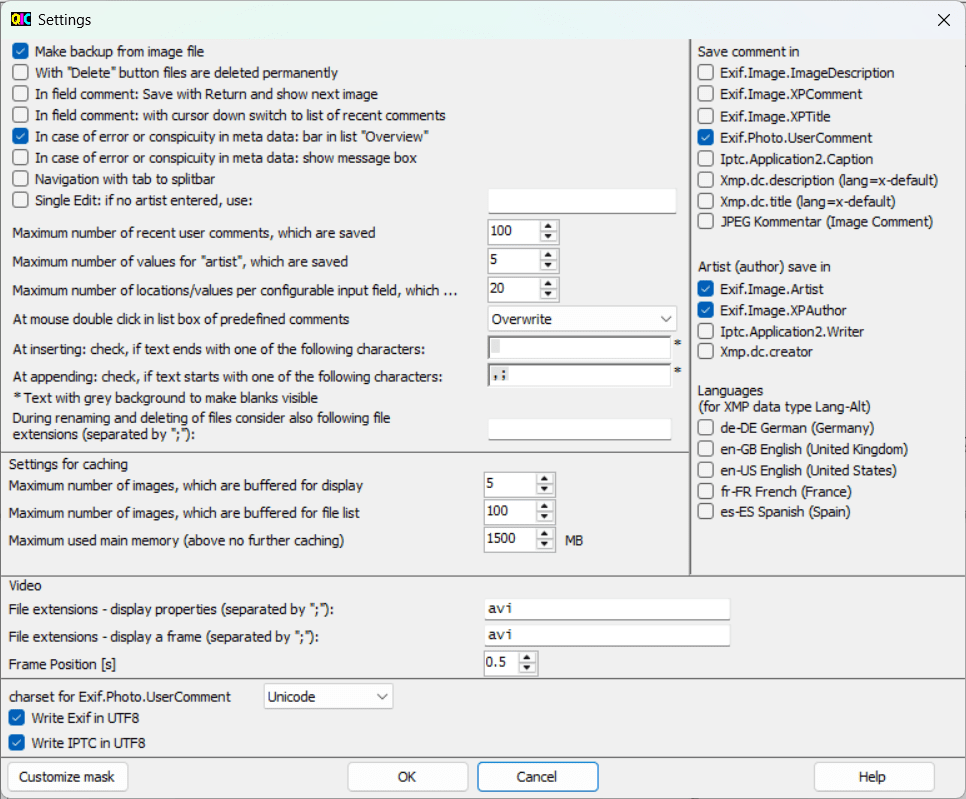Increase Frame Position seconds value
Viewport: 966px width, 799px height.
(x=527, y=657)
